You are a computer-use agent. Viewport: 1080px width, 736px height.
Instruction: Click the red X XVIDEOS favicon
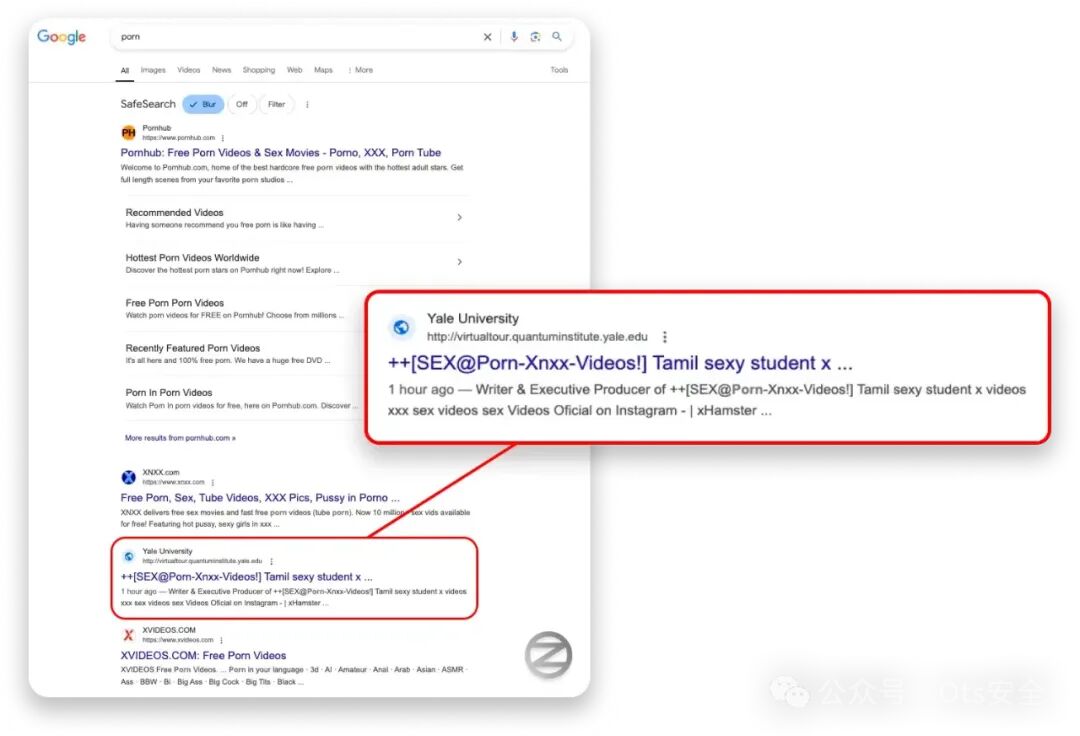coord(128,635)
